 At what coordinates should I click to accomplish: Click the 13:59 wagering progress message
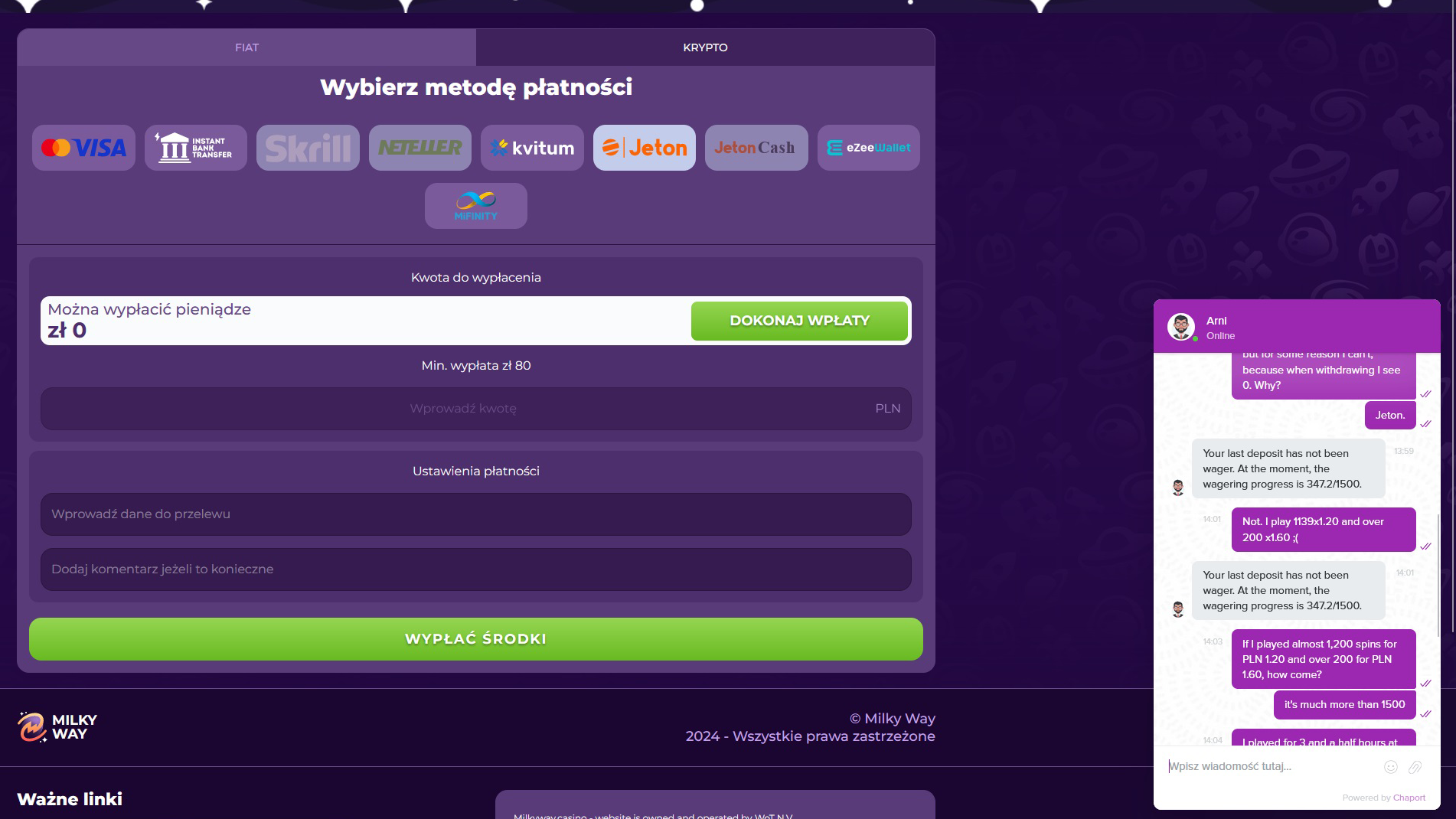pos(1288,468)
